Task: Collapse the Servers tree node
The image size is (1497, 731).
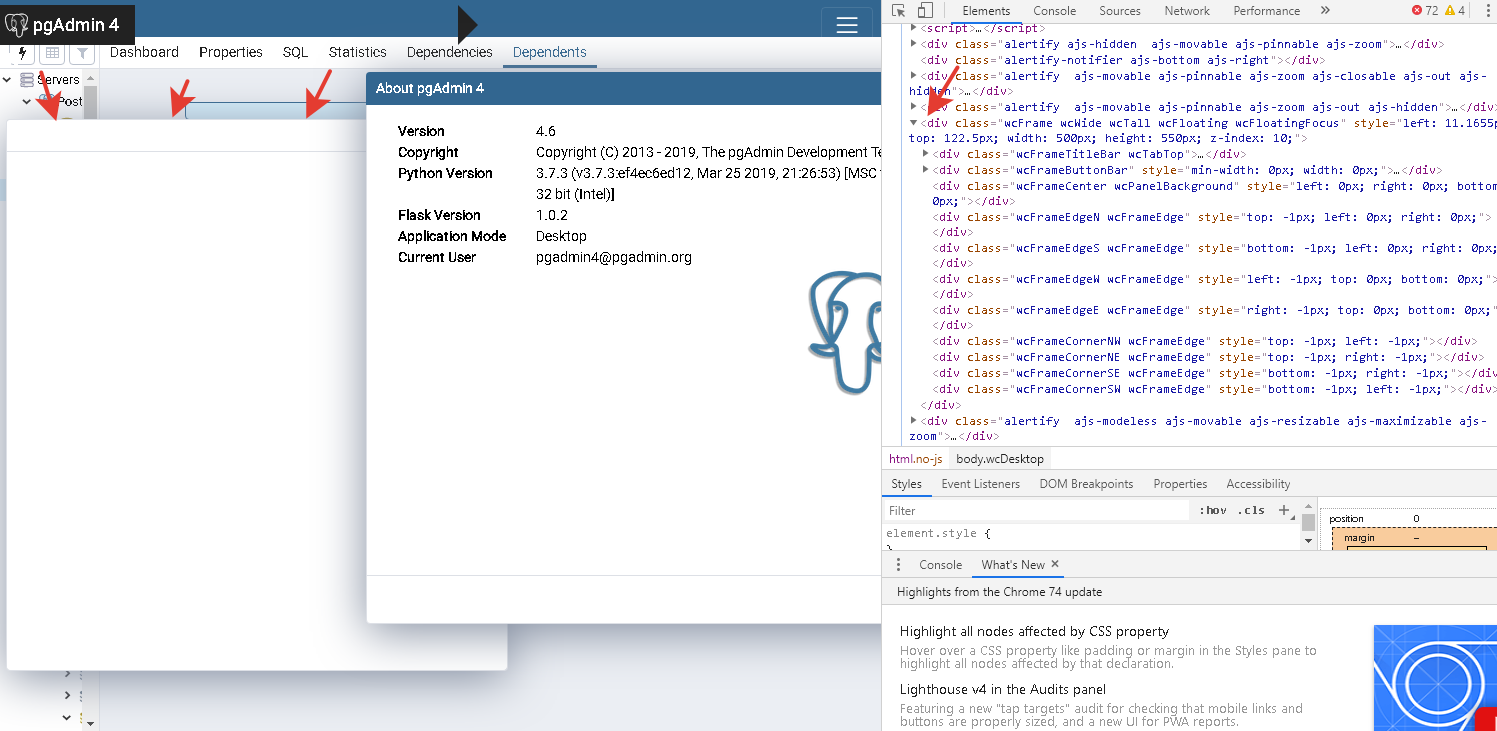Action: pyautogui.click(x=8, y=80)
